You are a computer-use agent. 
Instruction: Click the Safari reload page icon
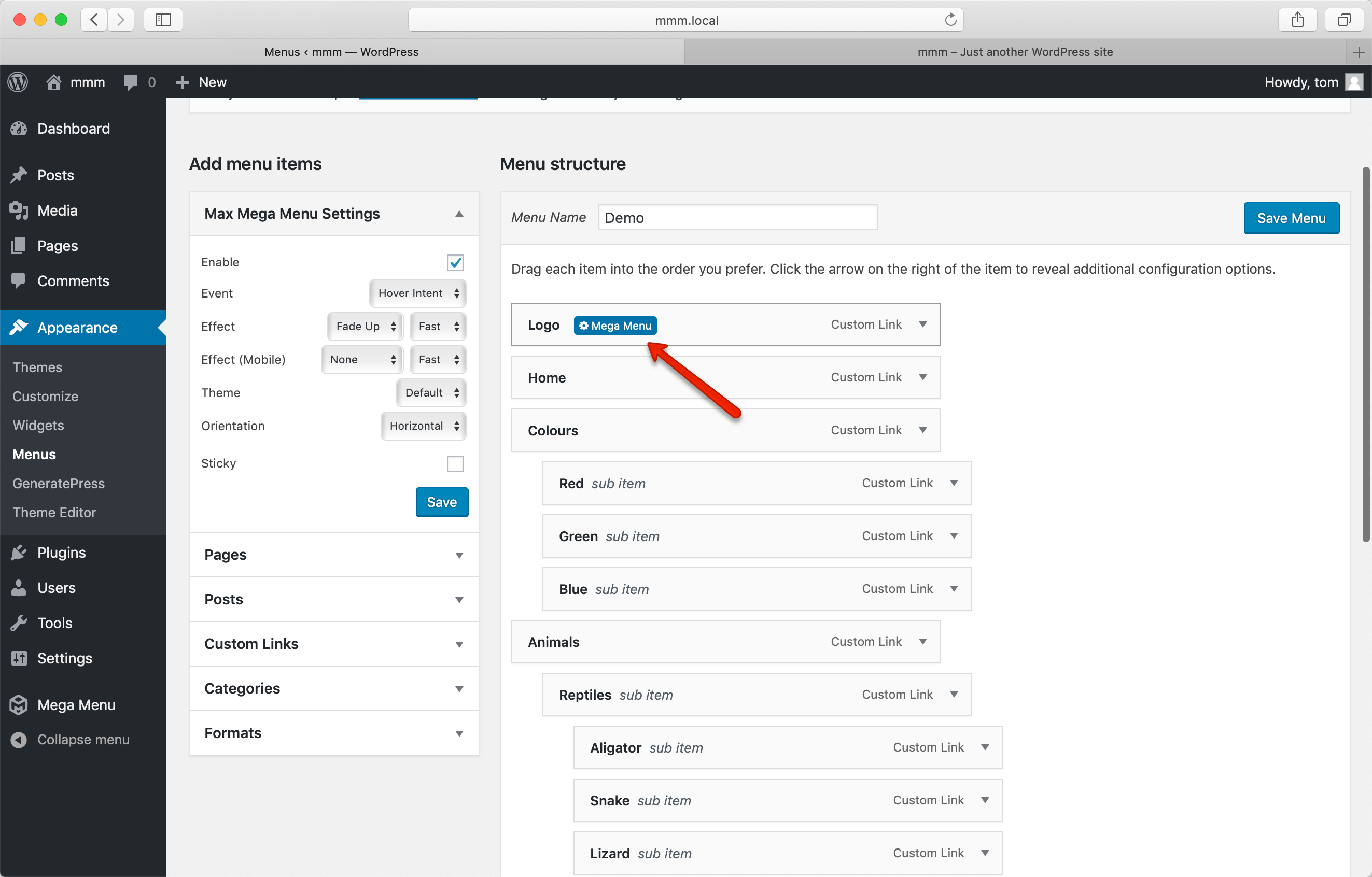point(950,20)
